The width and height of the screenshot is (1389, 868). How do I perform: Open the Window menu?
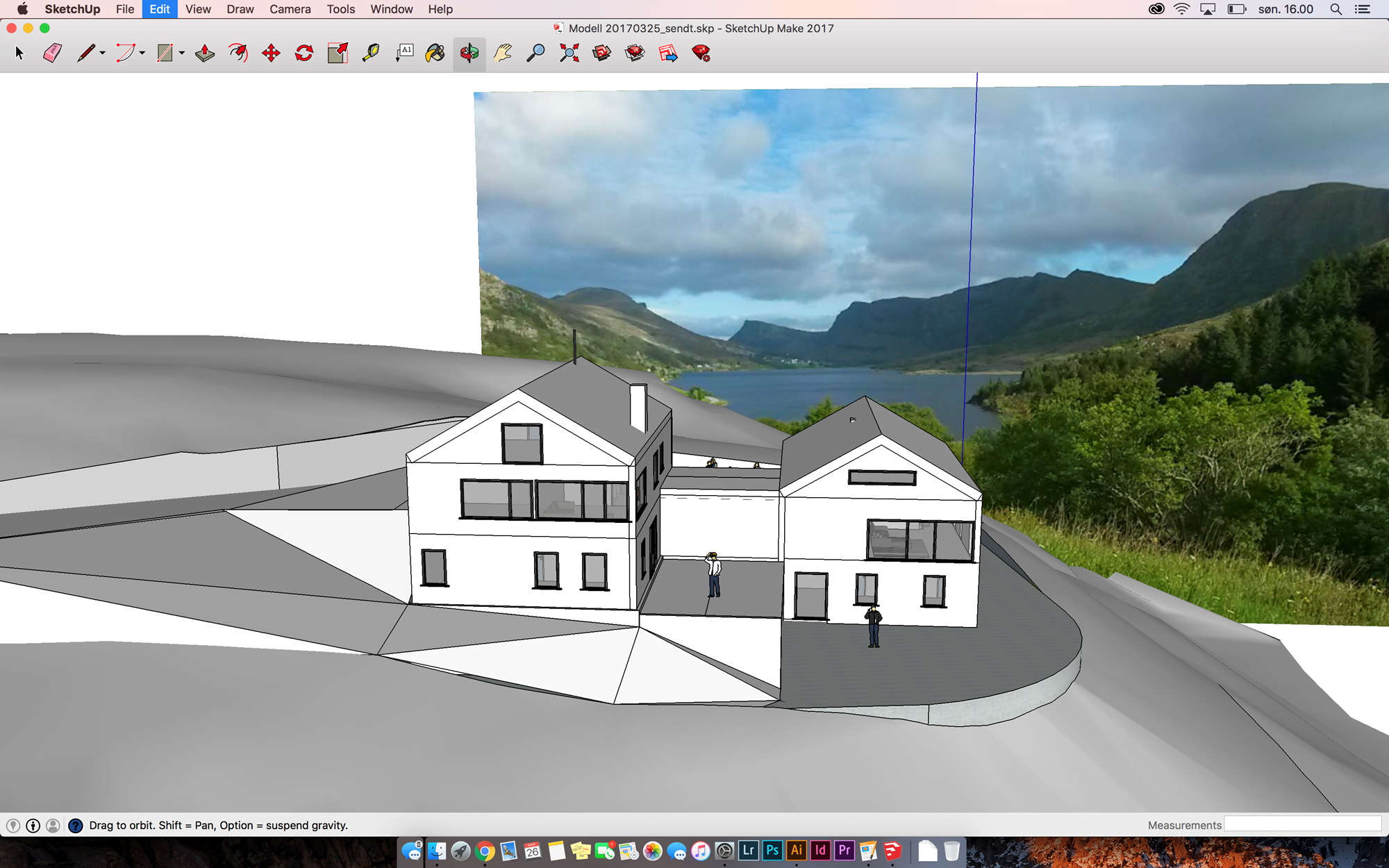pos(391,9)
